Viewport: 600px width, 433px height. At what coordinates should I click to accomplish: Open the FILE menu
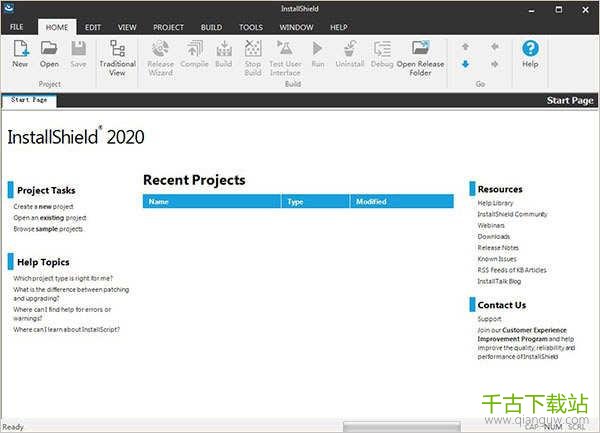point(17,27)
